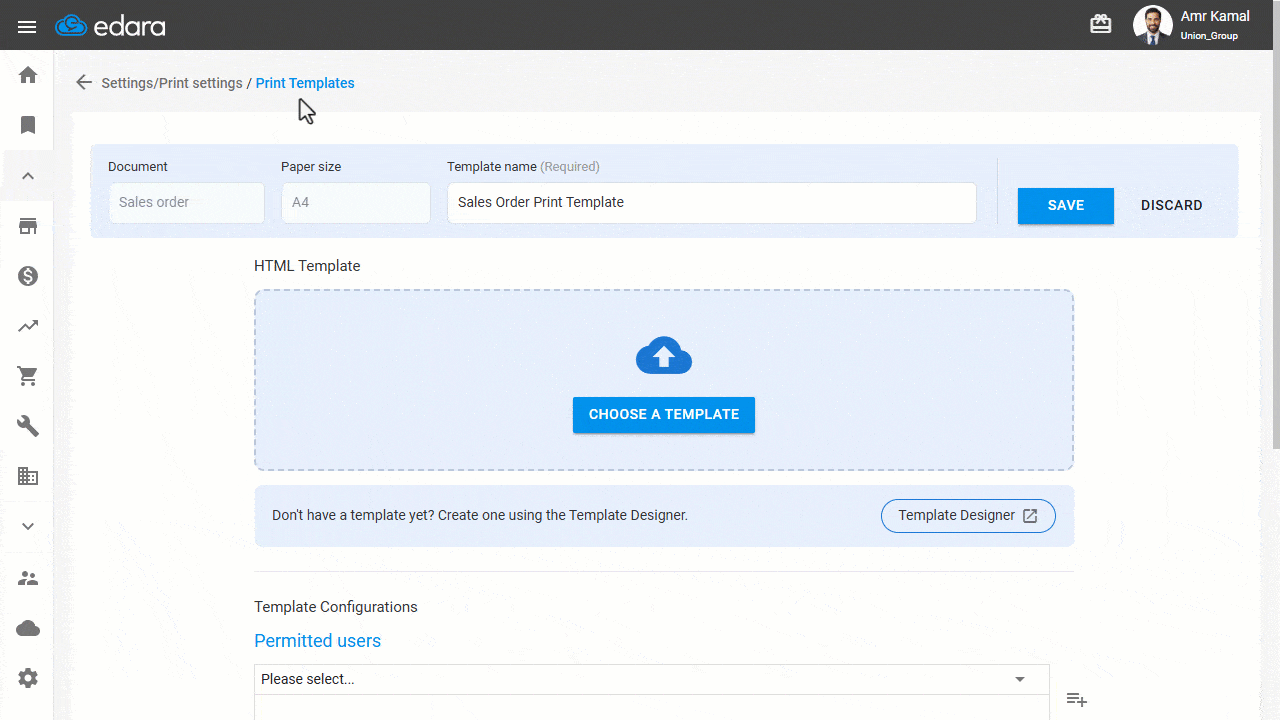The height and width of the screenshot is (720, 1280).
Task: Click Settings/Print settings breadcrumb
Action: point(172,83)
